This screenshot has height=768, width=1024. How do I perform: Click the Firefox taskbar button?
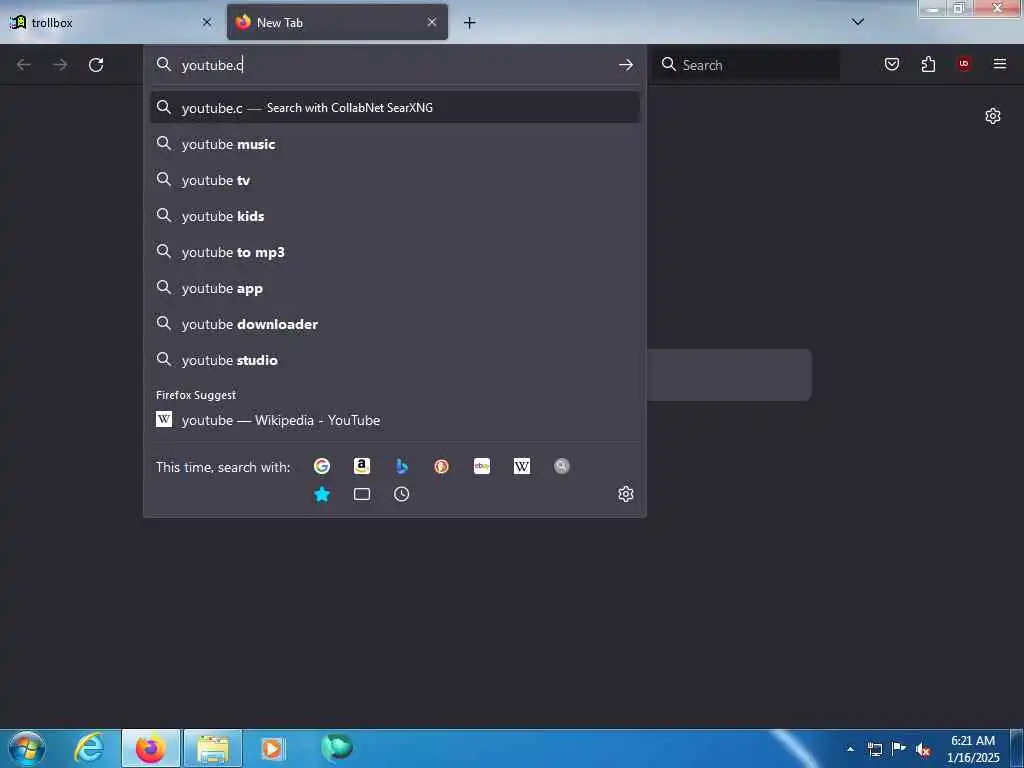click(150, 748)
